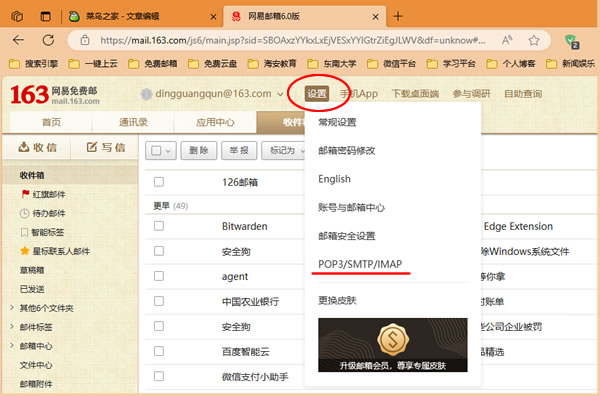This screenshot has height=396, width=600.
Task: Click the browser address bar URL
Action: pyautogui.click(x=293, y=40)
